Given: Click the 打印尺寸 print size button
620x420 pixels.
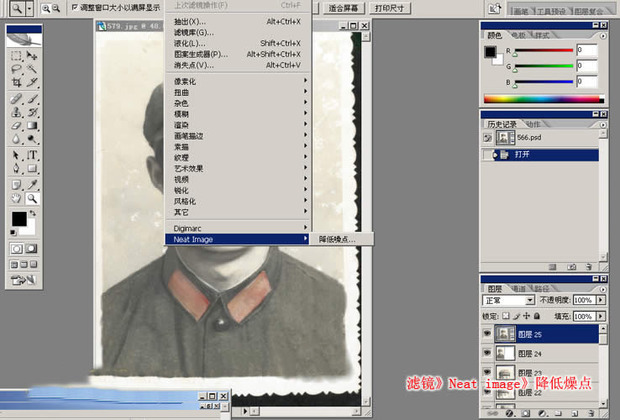Looking at the screenshot, I should (390, 7).
